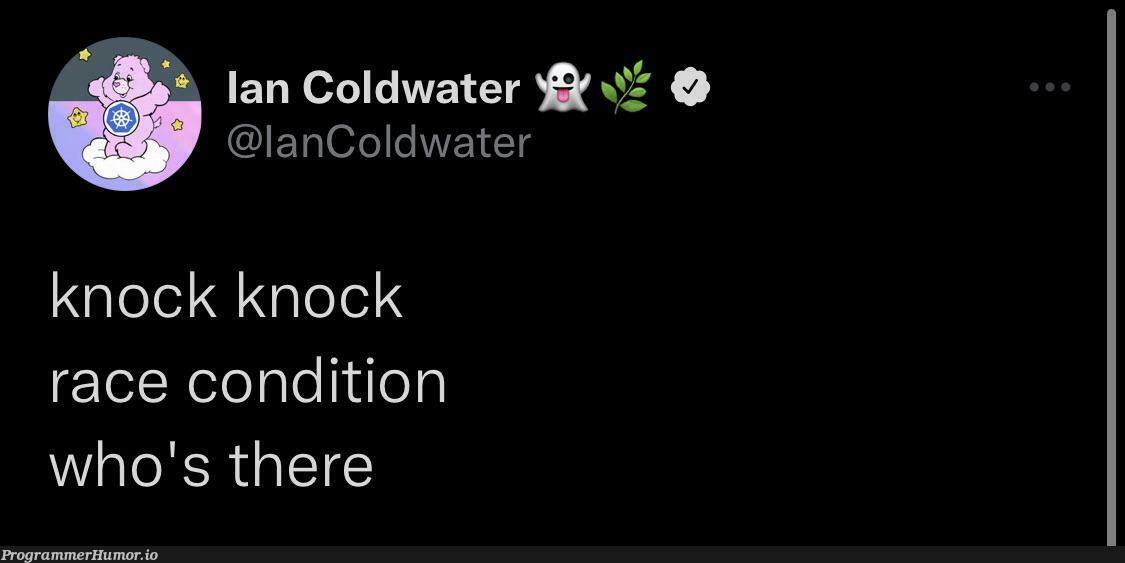Click the verified checkmark badge

coord(689,87)
